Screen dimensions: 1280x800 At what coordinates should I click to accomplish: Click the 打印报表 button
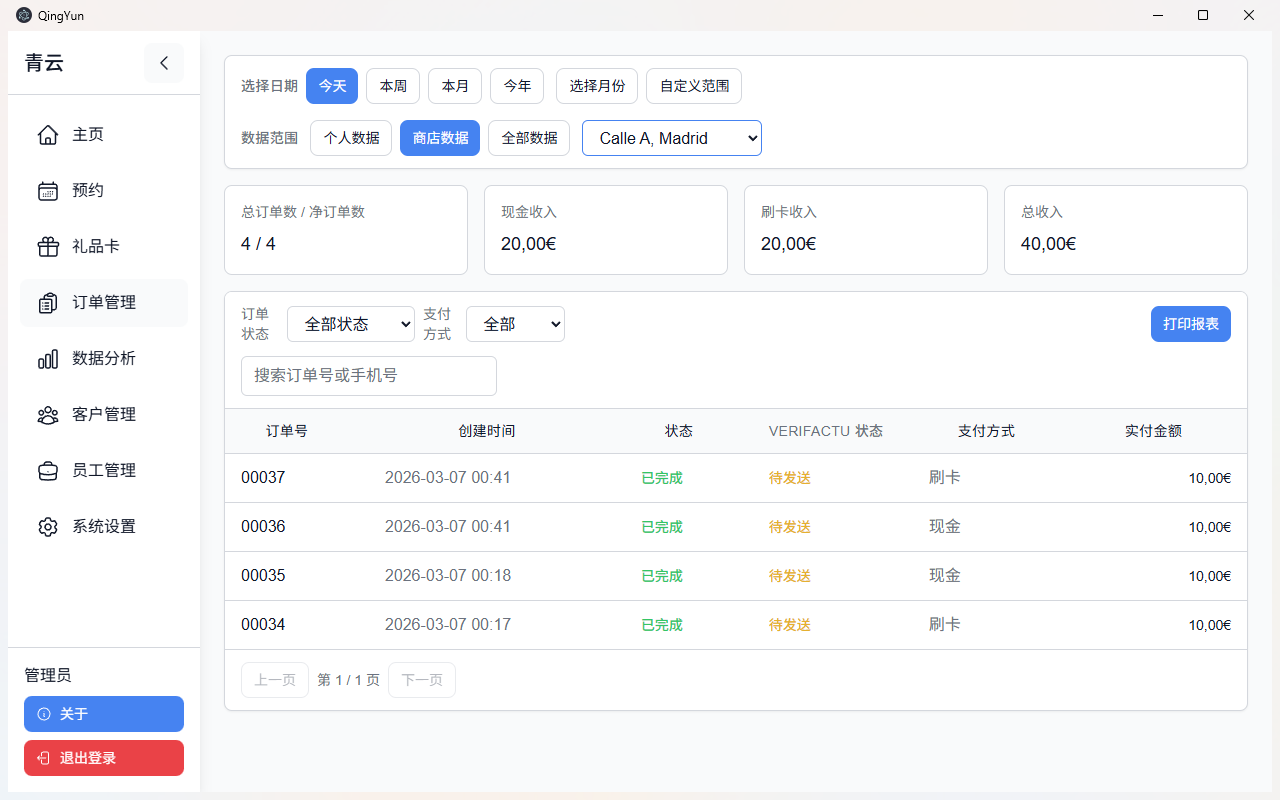click(x=1191, y=324)
